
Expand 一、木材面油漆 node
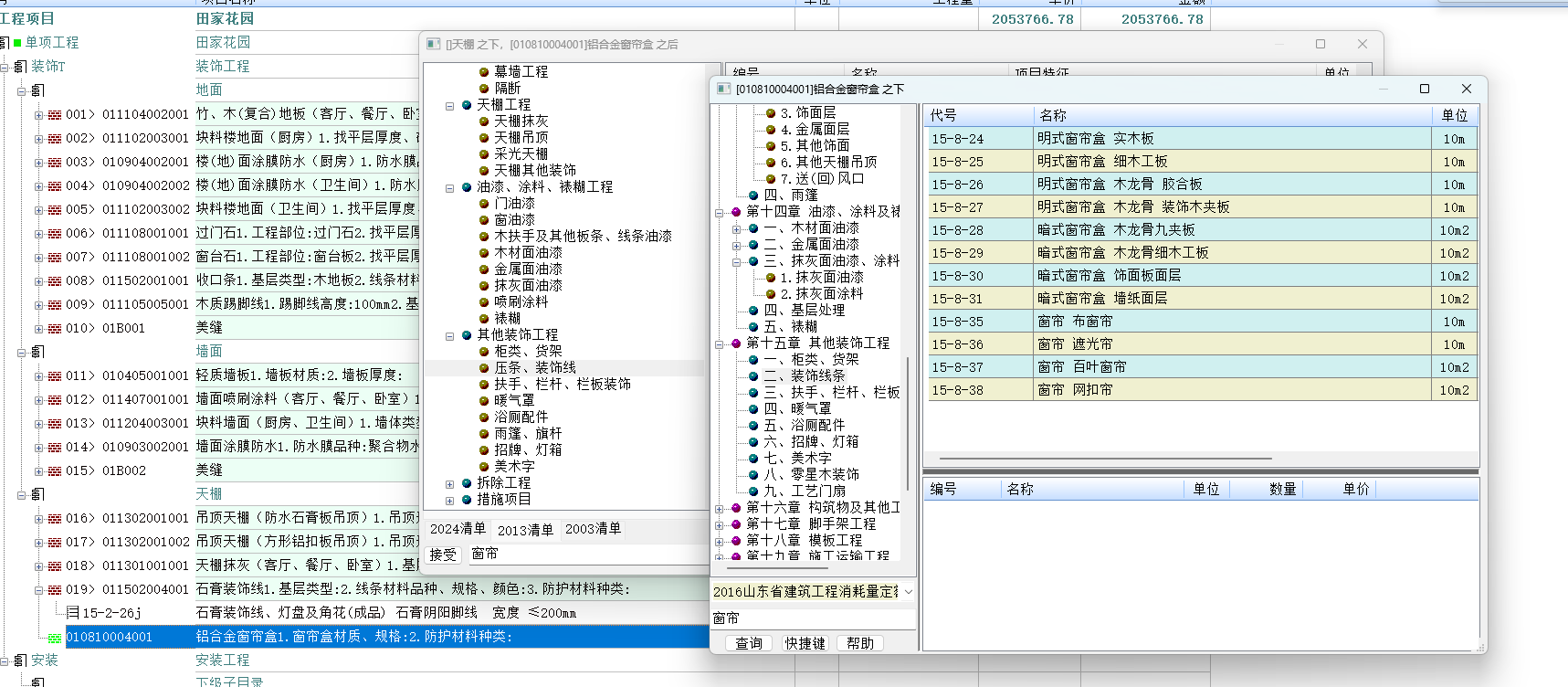coord(737,229)
